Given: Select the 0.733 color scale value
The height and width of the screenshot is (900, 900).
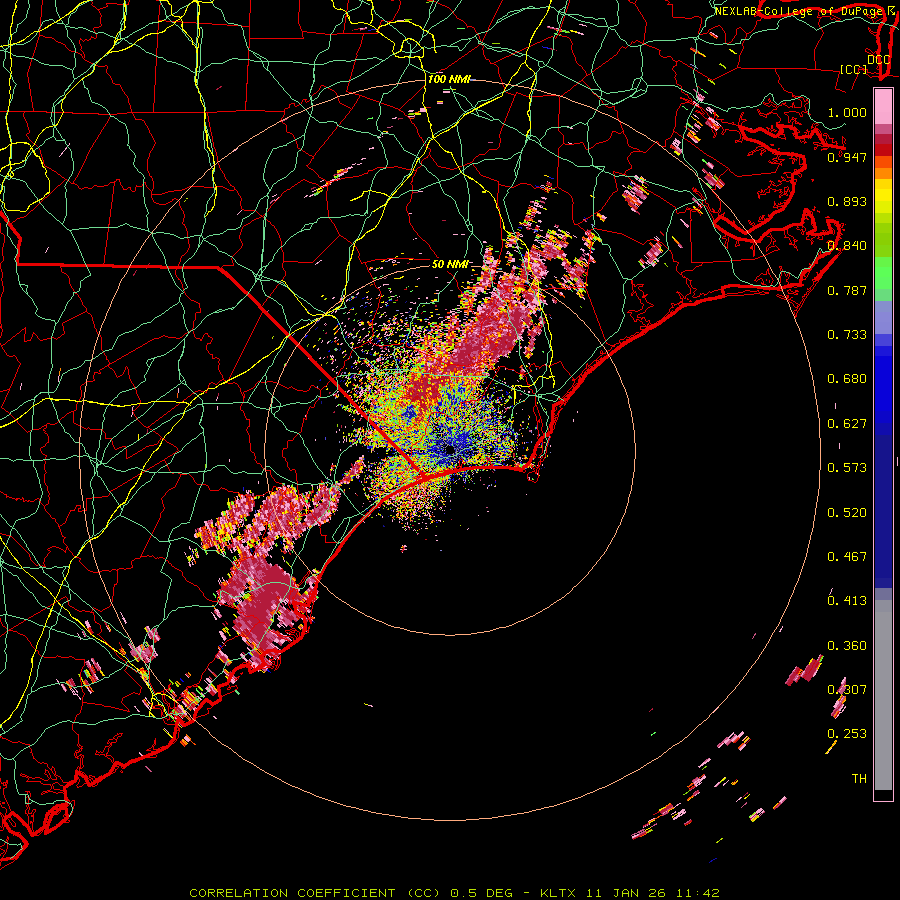Looking at the screenshot, I should (x=847, y=335).
